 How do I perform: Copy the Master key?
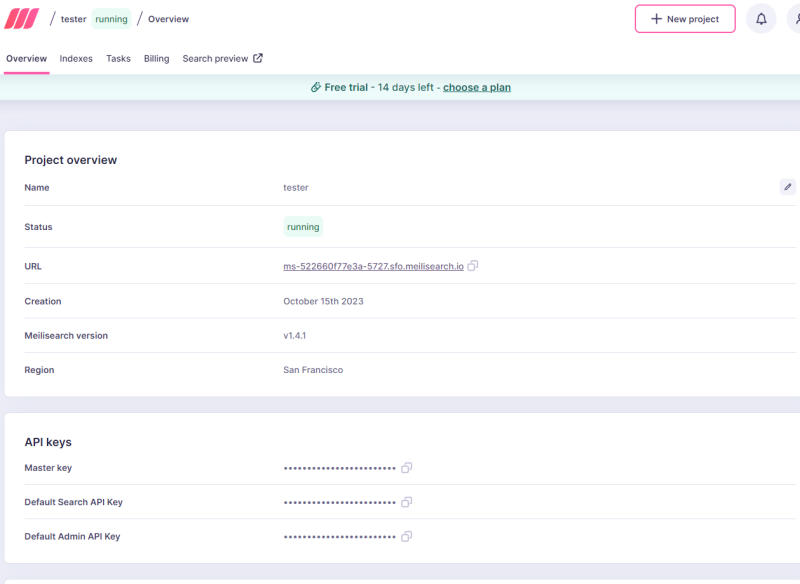[x=407, y=468]
